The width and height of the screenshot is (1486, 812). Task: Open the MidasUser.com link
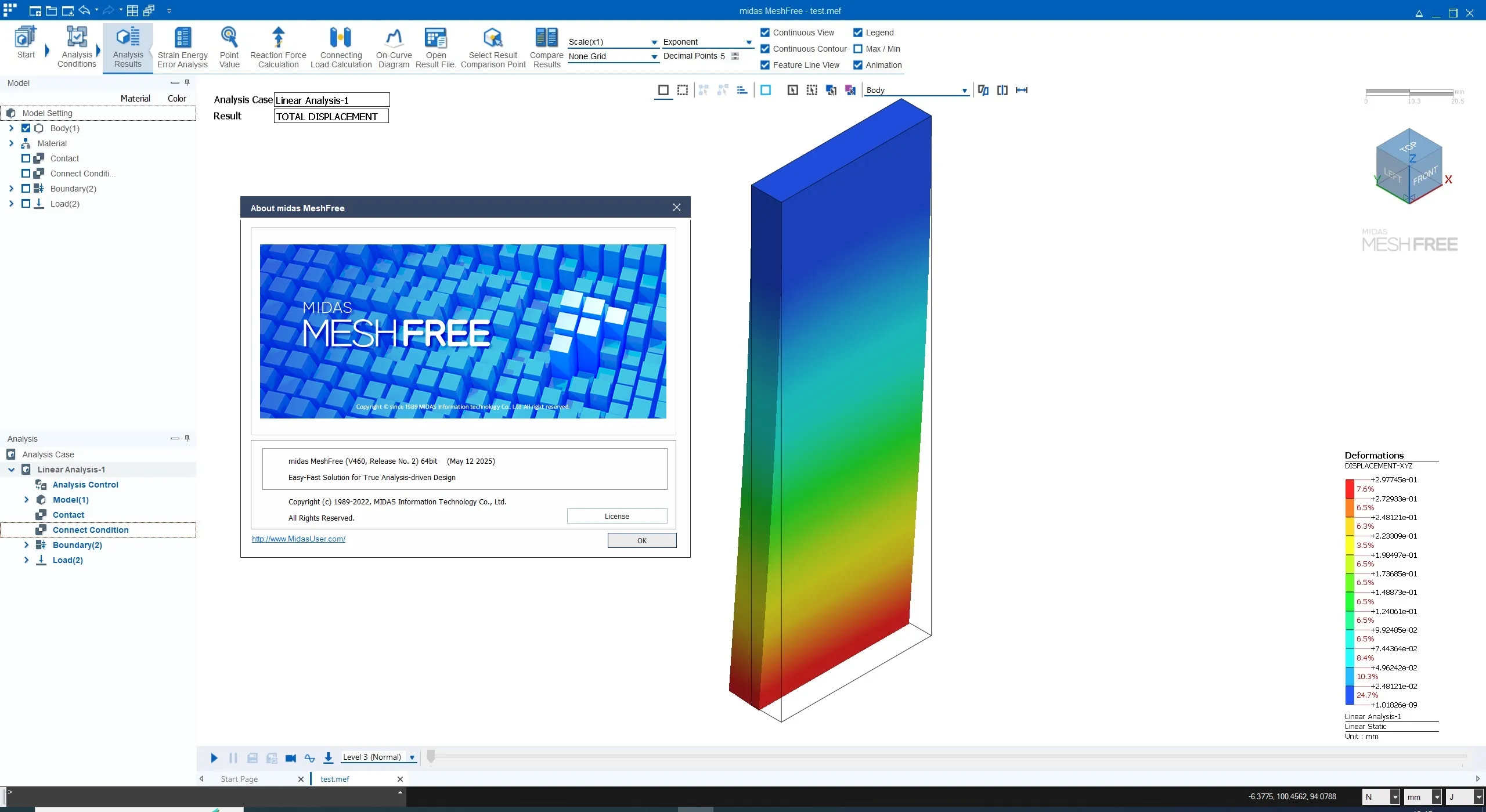pyautogui.click(x=298, y=539)
